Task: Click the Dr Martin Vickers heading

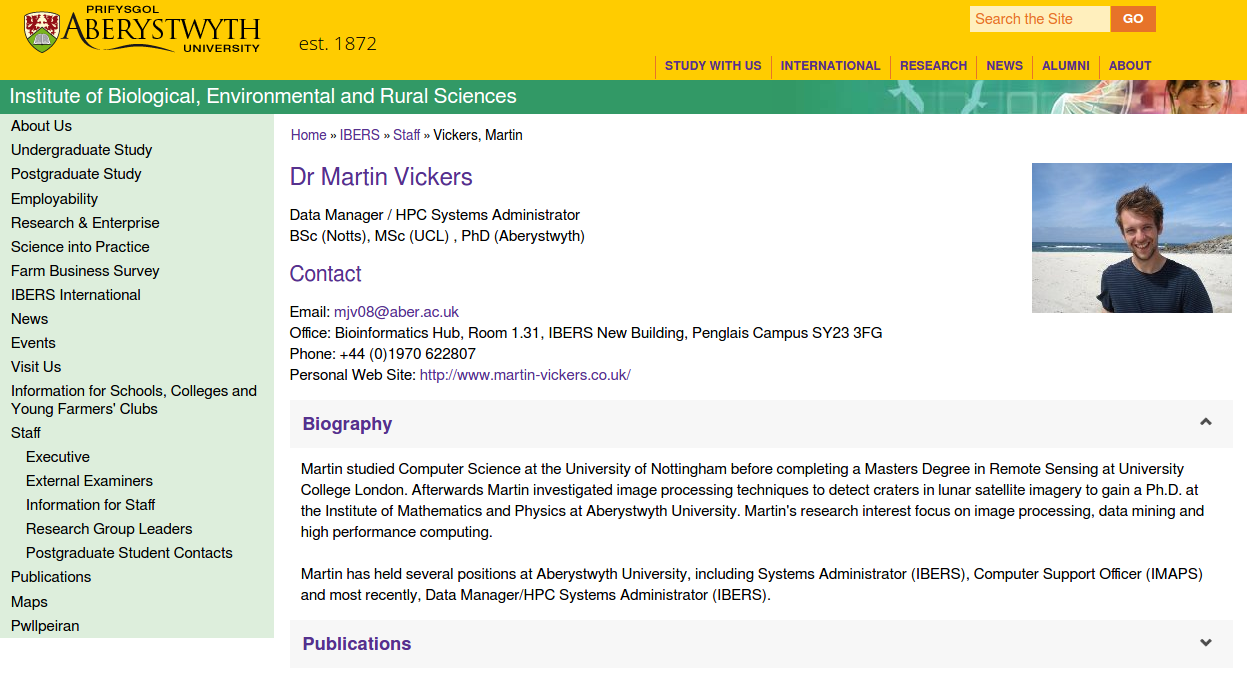Action: (x=381, y=177)
